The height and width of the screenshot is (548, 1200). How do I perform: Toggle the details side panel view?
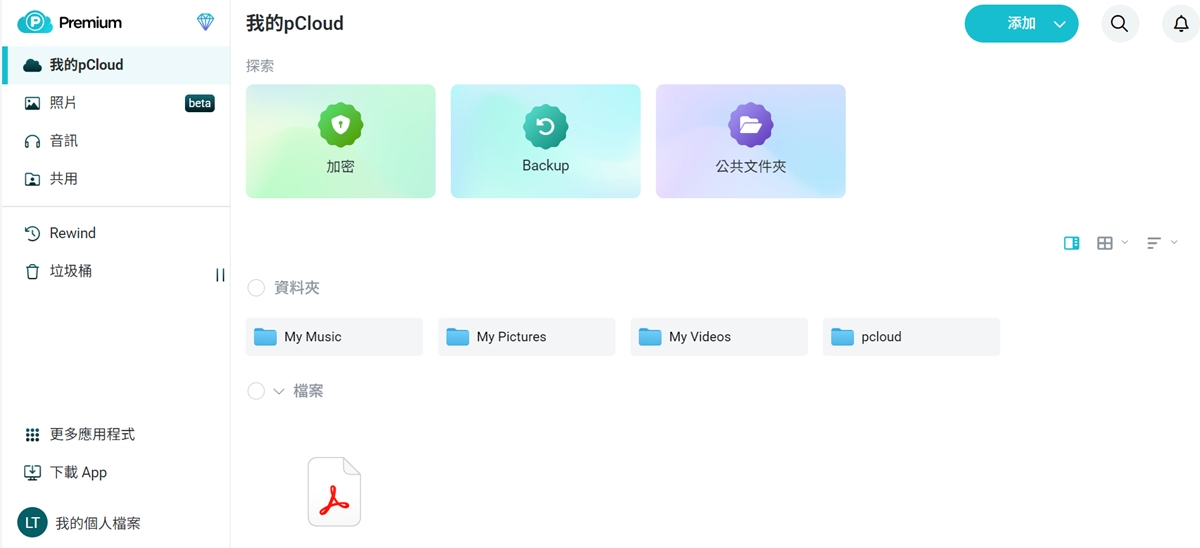point(1072,243)
